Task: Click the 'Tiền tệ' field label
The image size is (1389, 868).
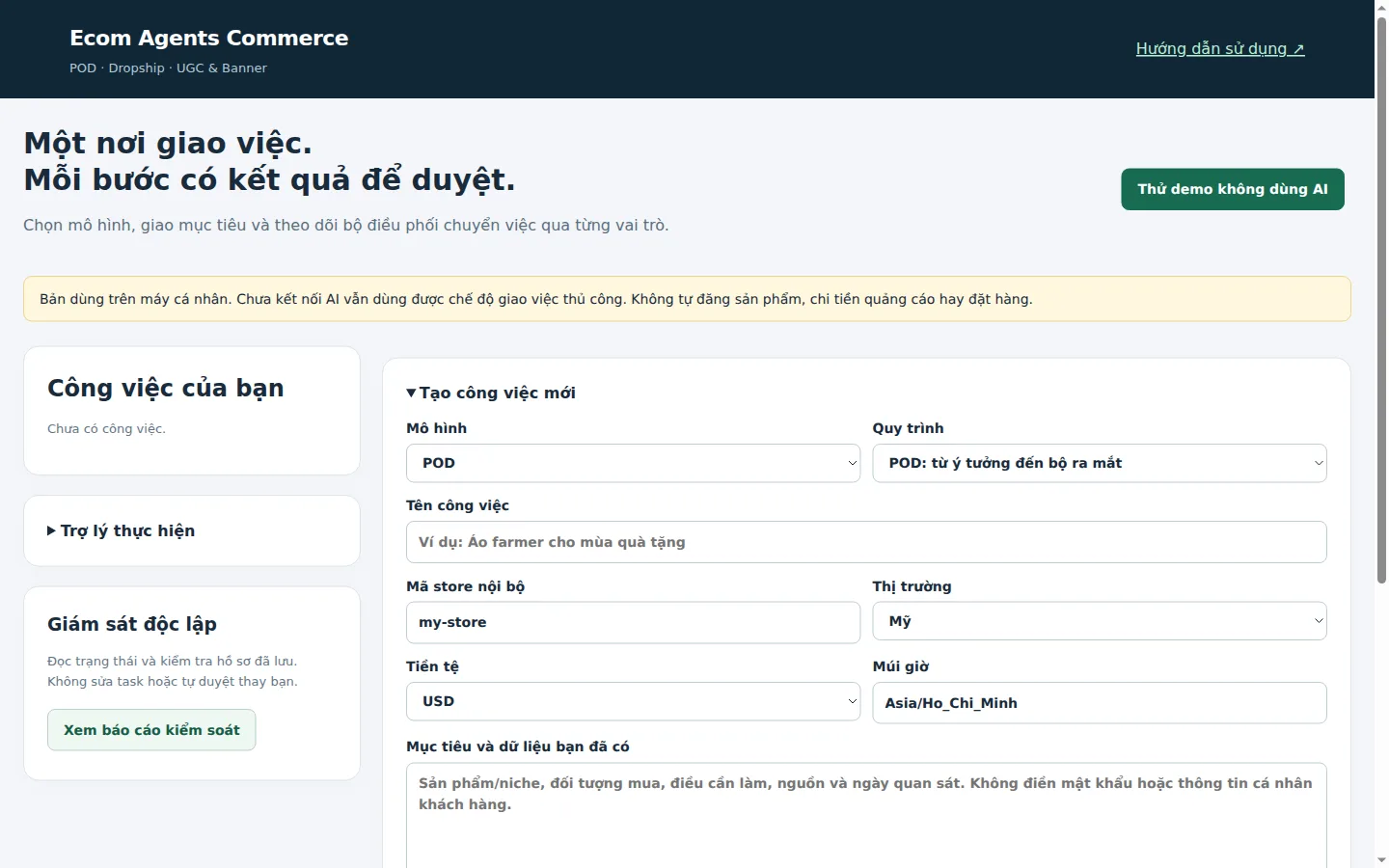Action: coord(432,666)
